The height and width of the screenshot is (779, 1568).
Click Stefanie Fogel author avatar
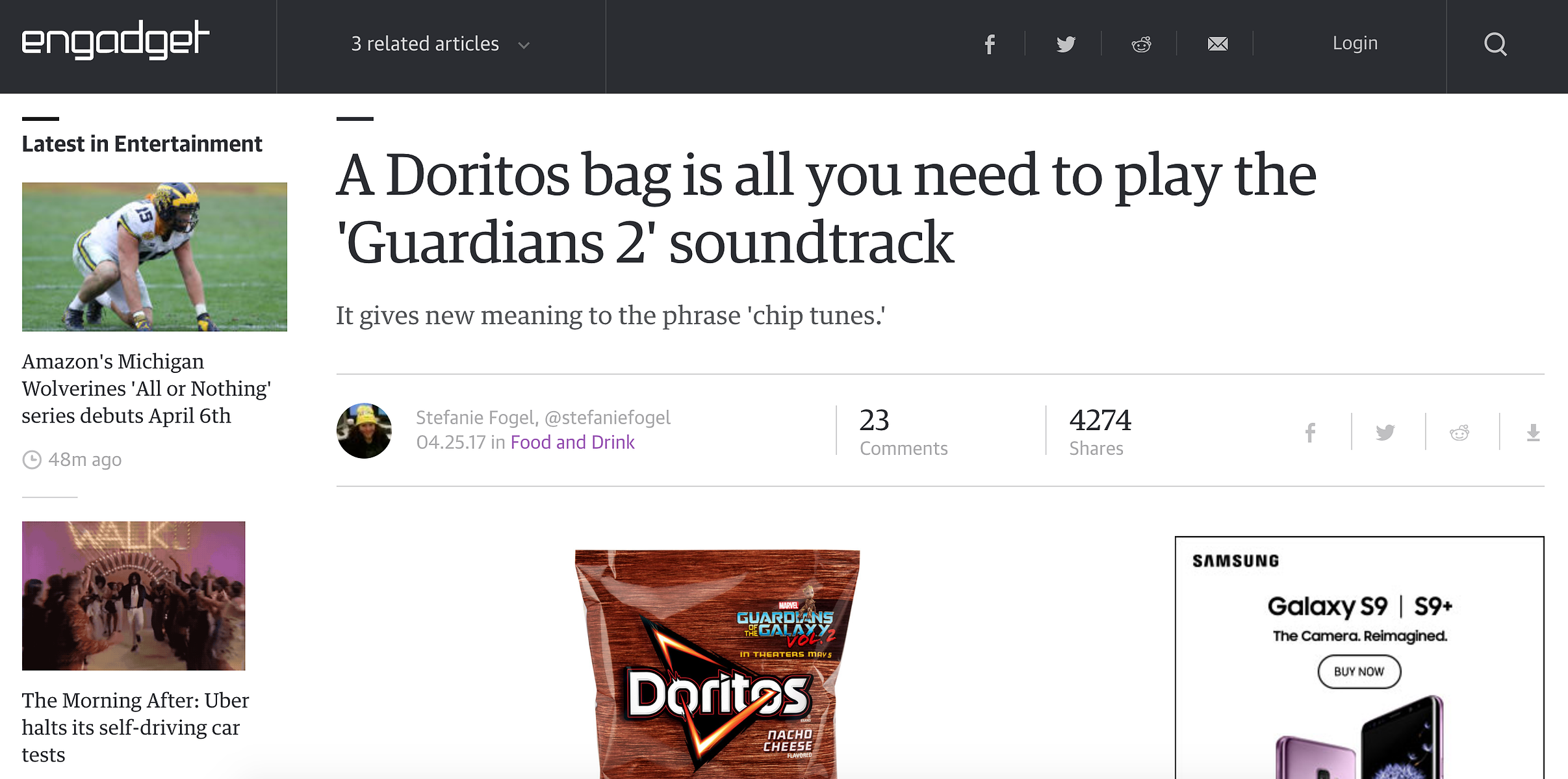(x=364, y=431)
